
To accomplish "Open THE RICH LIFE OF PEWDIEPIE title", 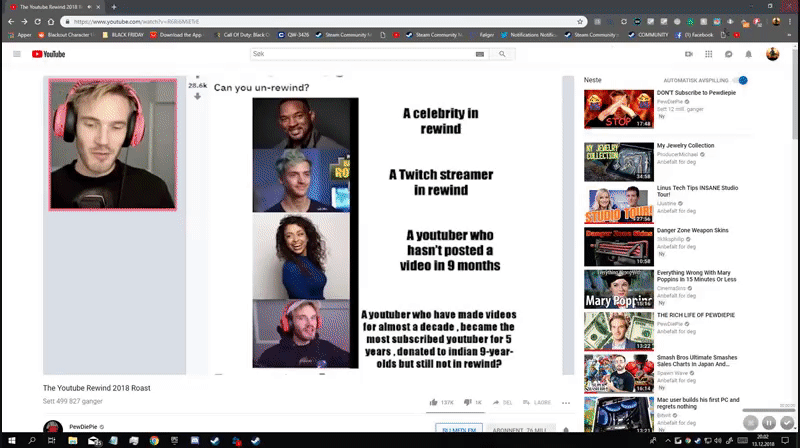I will point(696,315).
